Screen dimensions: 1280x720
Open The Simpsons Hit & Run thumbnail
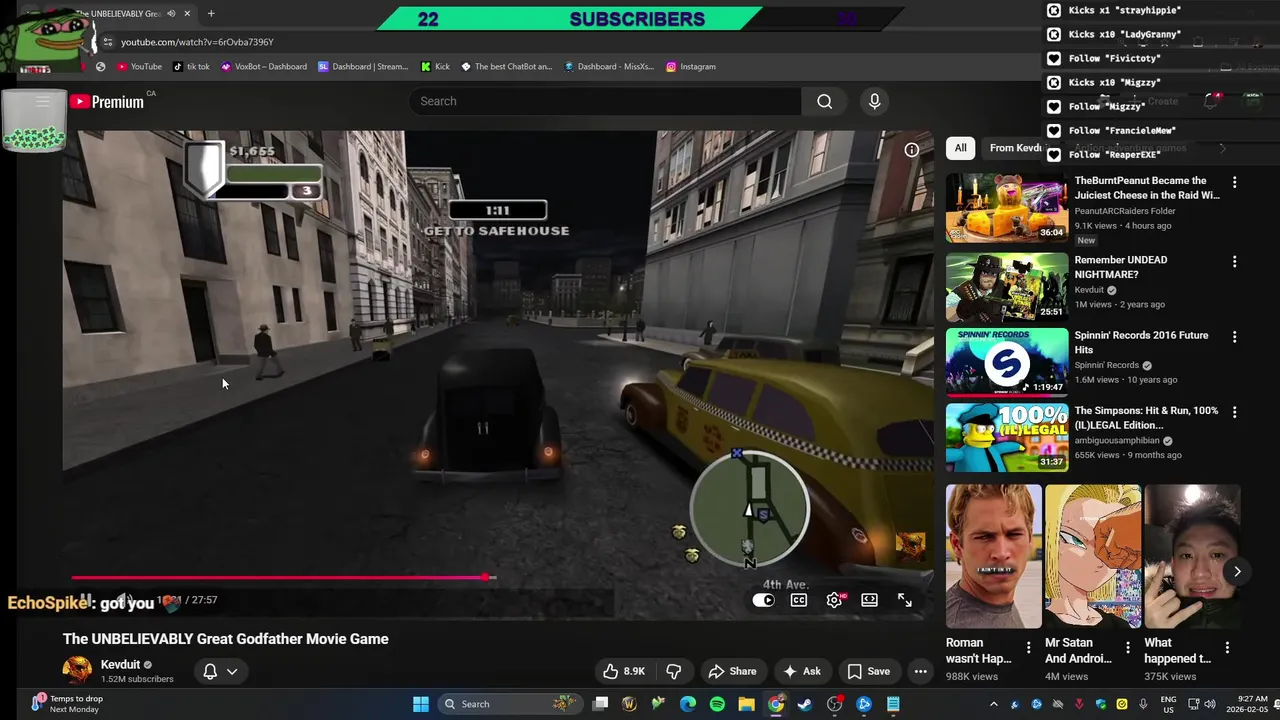(1007, 437)
